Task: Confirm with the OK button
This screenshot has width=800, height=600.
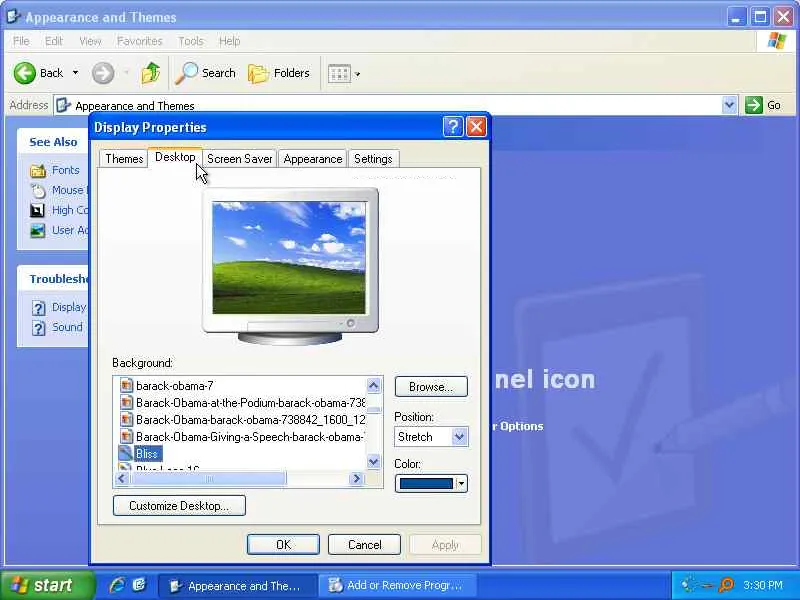Action: pyautogui.click(x=283, y=544)
